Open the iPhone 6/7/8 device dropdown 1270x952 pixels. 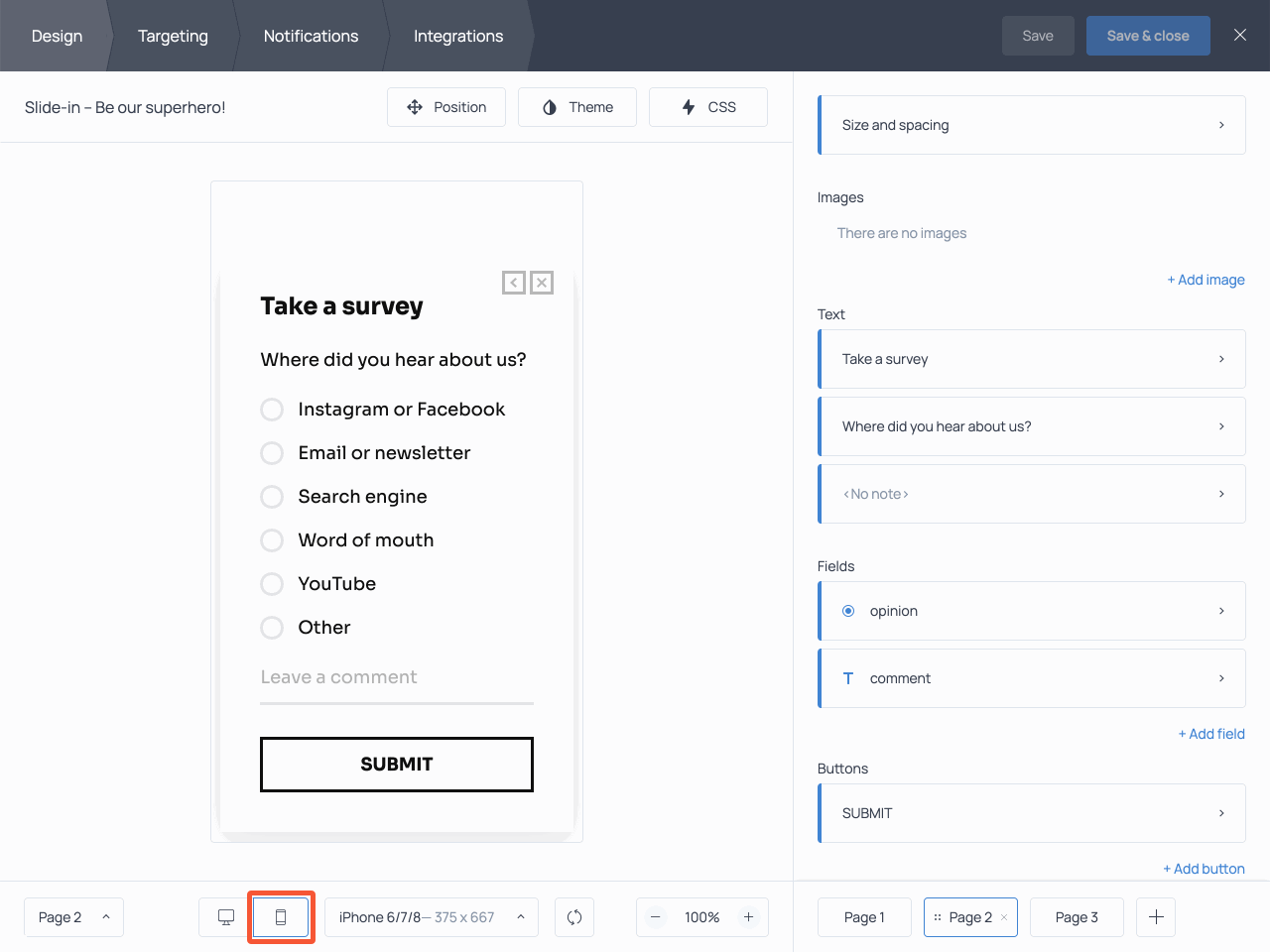[x=431, y=917]
